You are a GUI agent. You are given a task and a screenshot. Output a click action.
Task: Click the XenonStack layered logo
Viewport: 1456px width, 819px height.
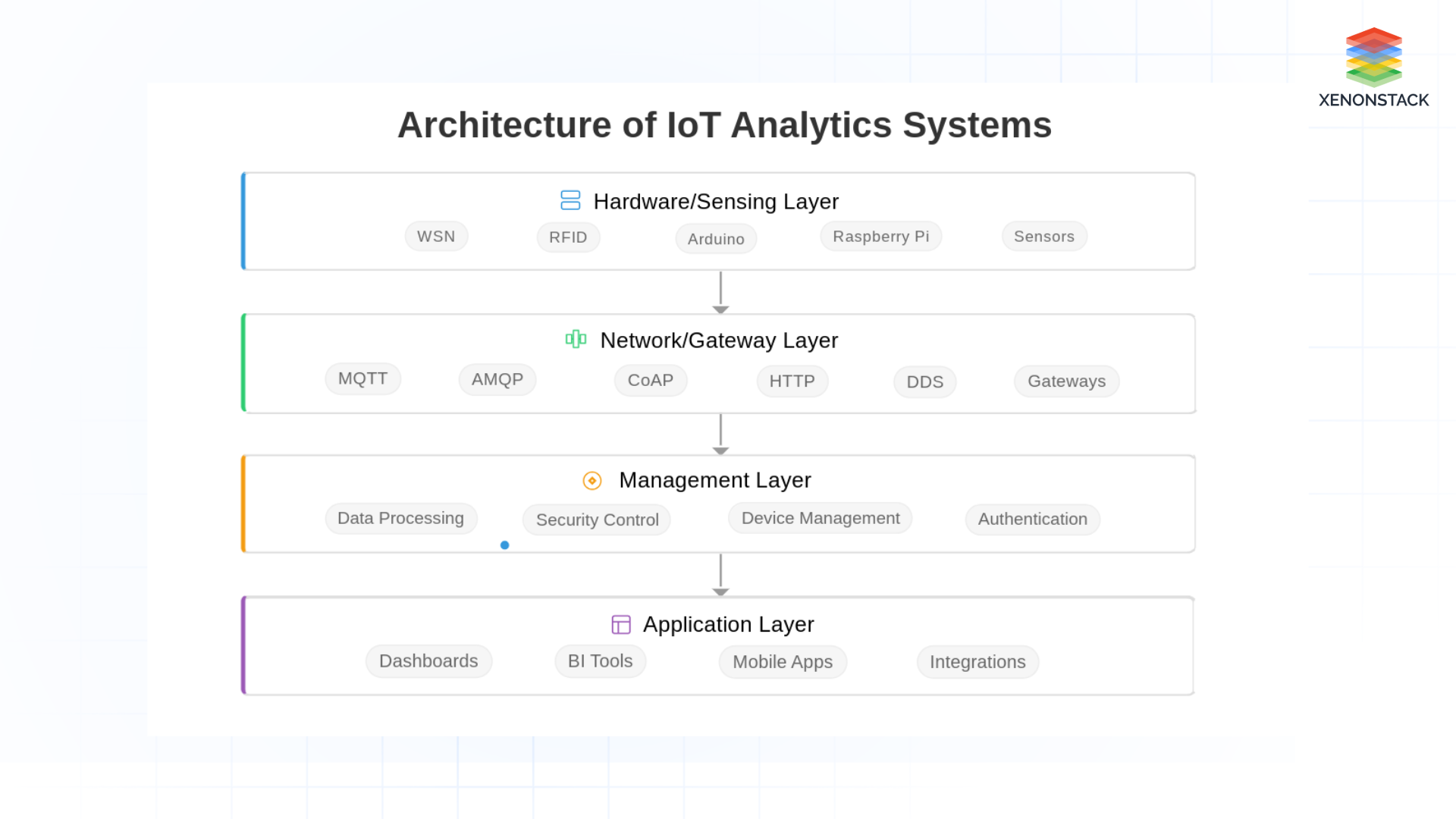pos(1373,57)
